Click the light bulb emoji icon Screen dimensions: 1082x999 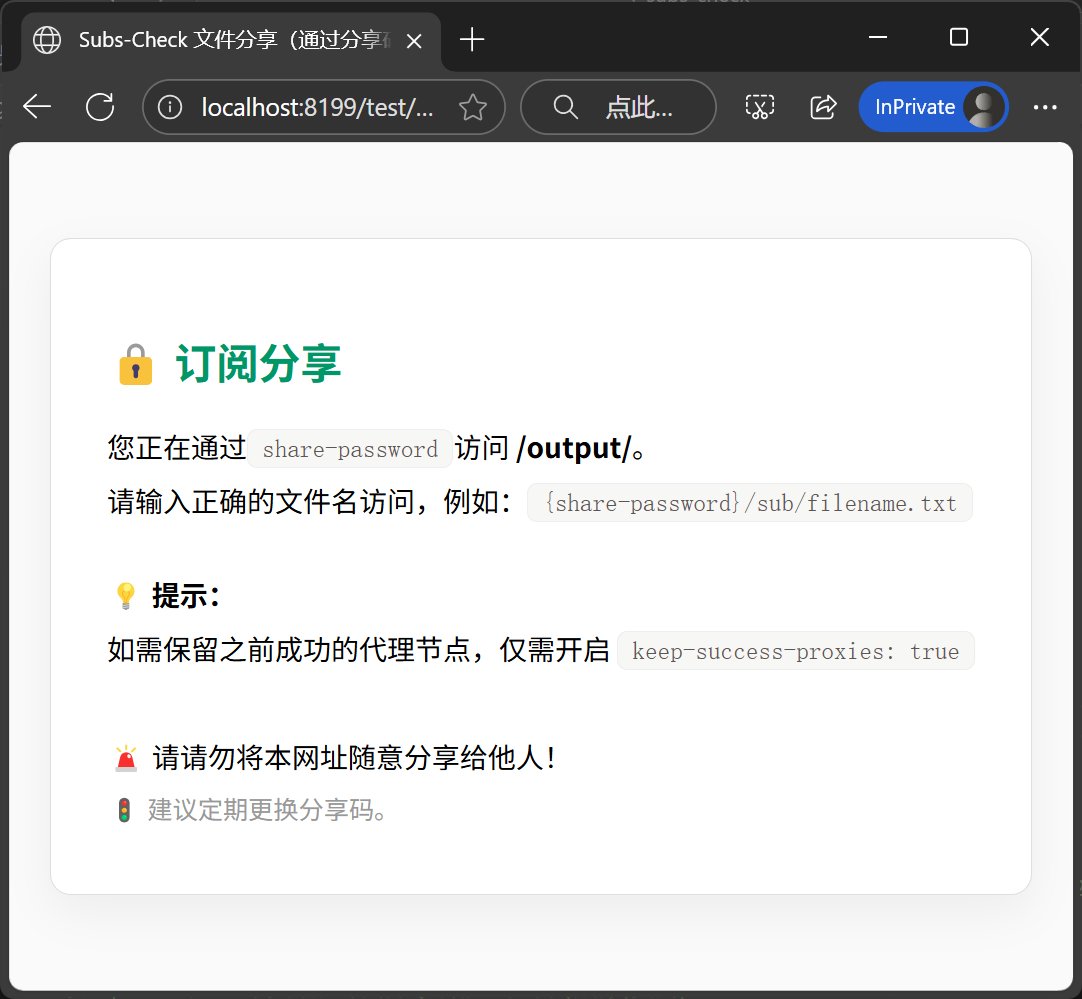[x=126, y=596]
